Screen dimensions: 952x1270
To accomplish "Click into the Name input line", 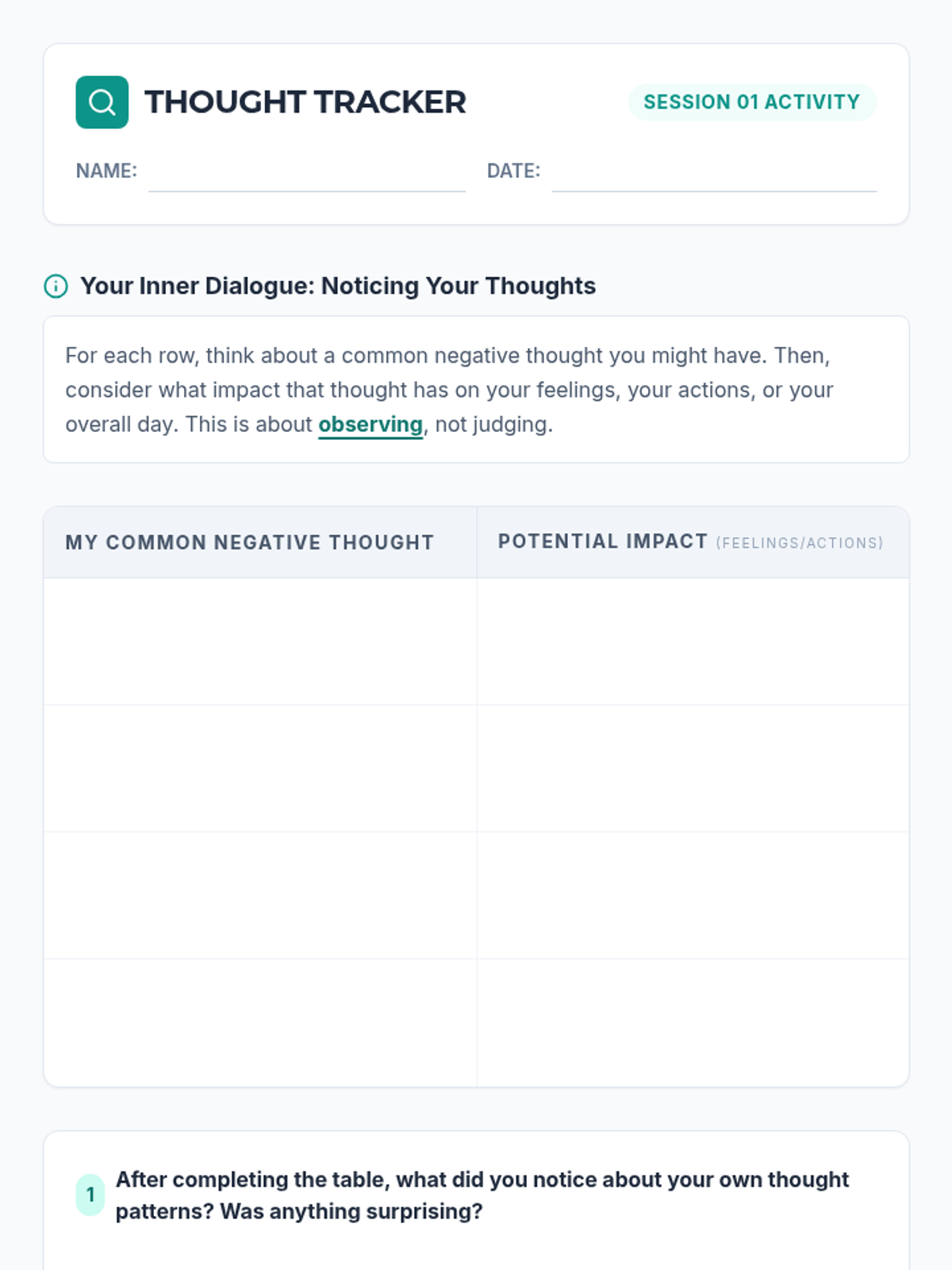I will (x=306, y=174).
